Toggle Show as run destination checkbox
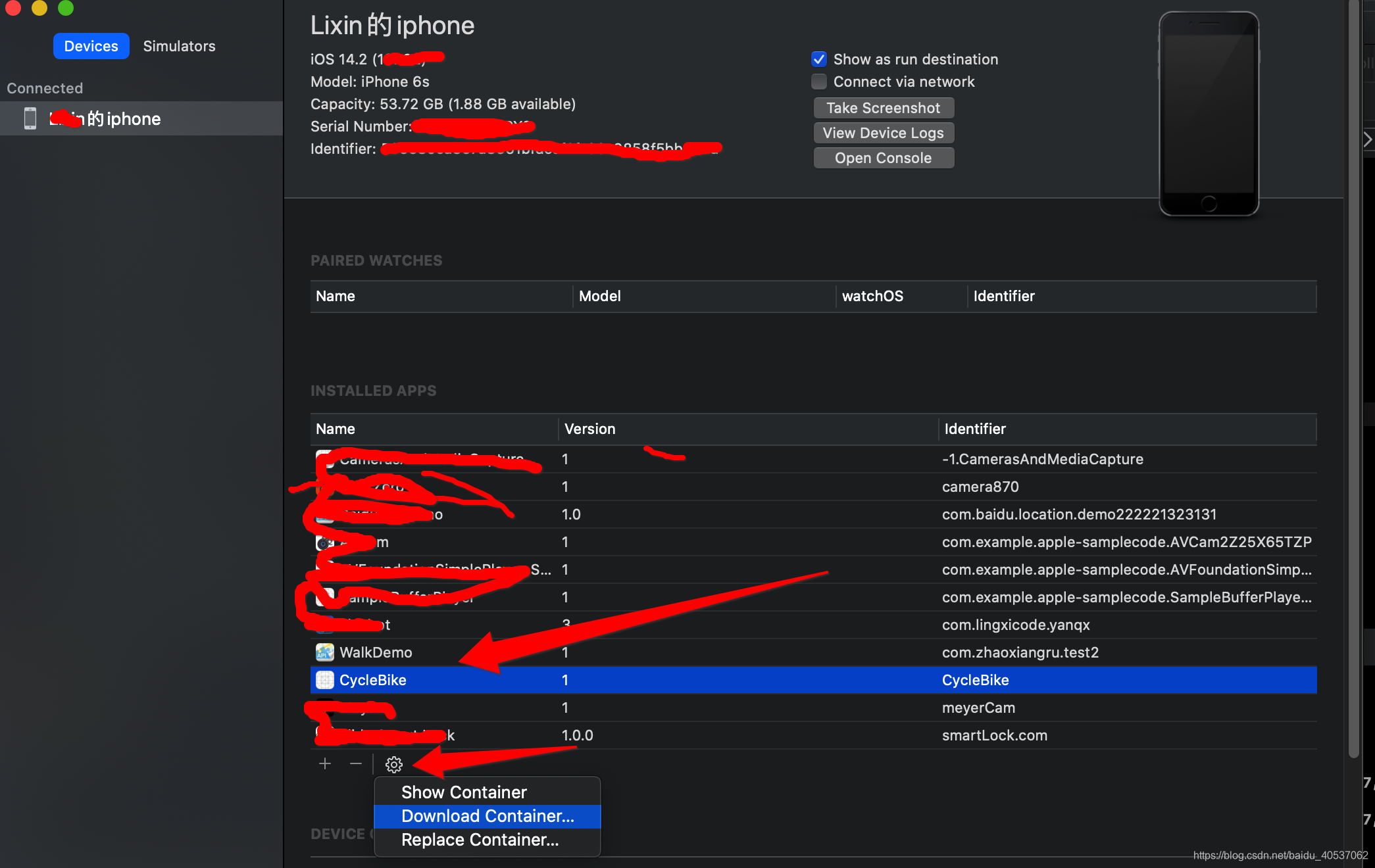The height and width of the screenshot is (868, 1375). pos(819,59)
